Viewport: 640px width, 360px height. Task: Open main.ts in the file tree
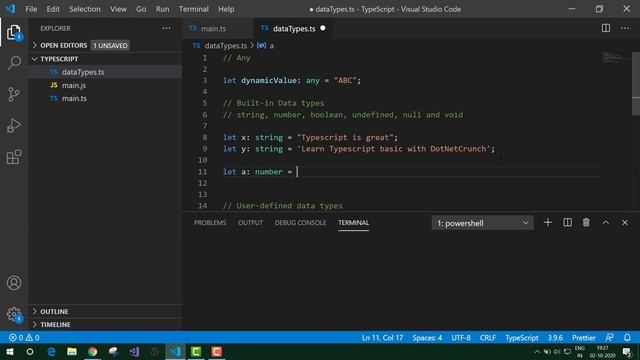click(105, 98)
